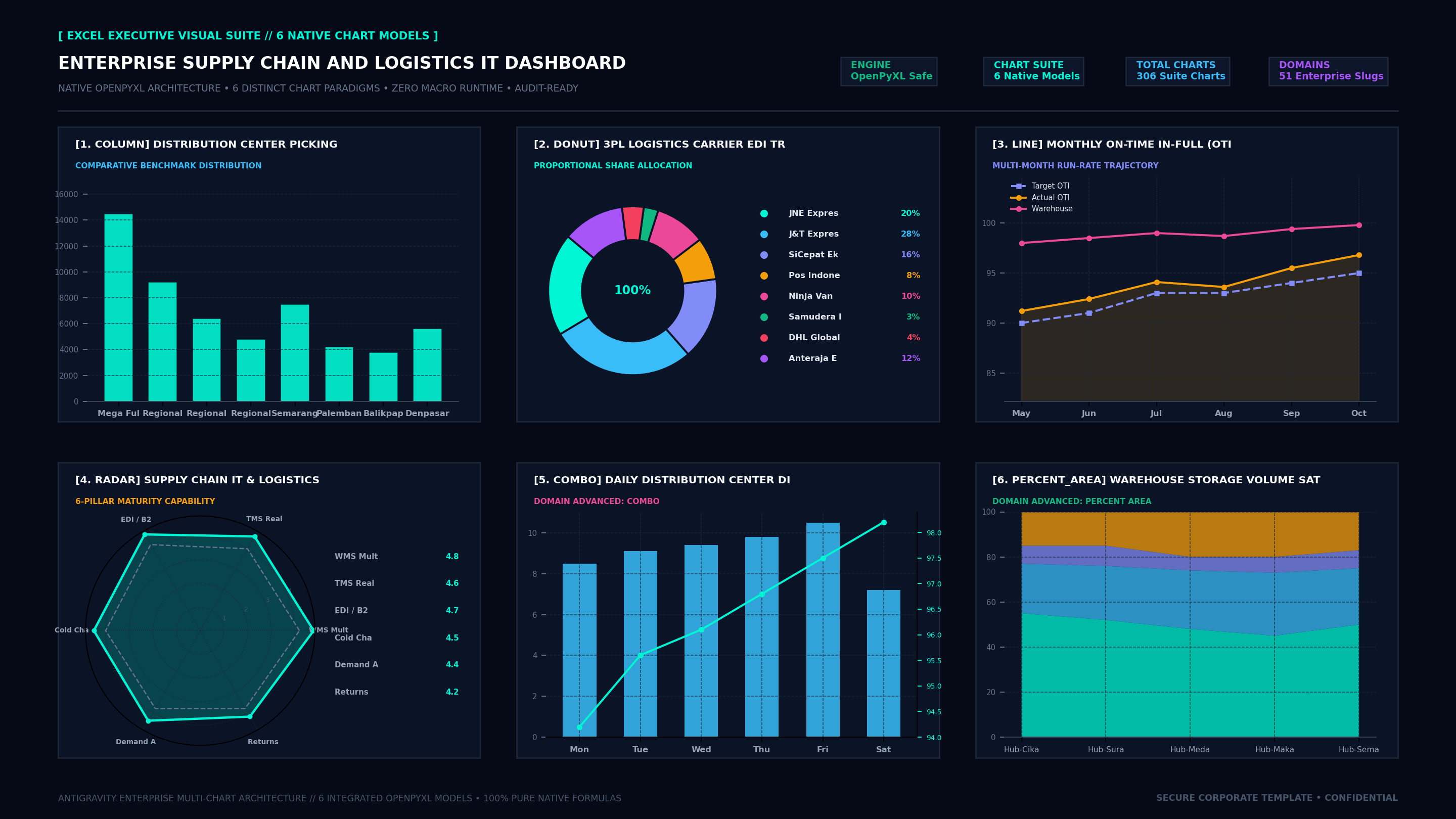Click the DOMAINS 51 Enterprise Slugs badge

(1328, 71)
